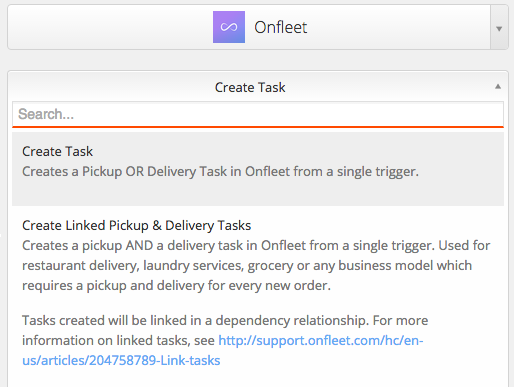Click 'restaurant delivery, laundry services' description line

coord(247,266)
